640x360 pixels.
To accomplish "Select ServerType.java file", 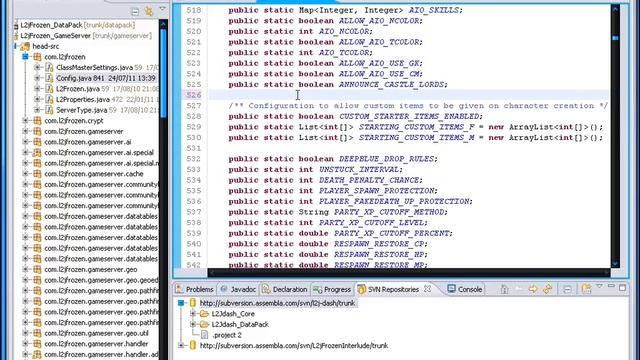I will (x=81, y=110).
